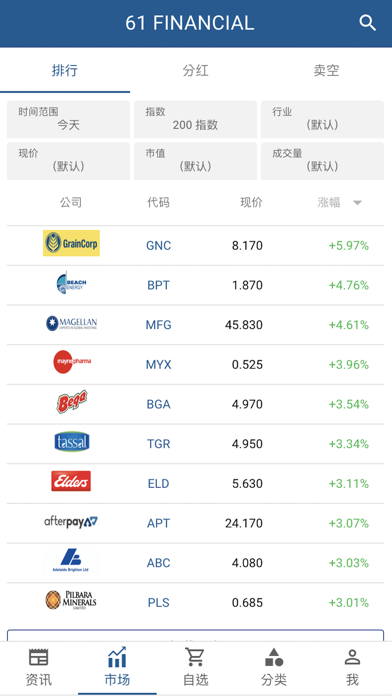Open the 市值 default filter

[195, 161]
